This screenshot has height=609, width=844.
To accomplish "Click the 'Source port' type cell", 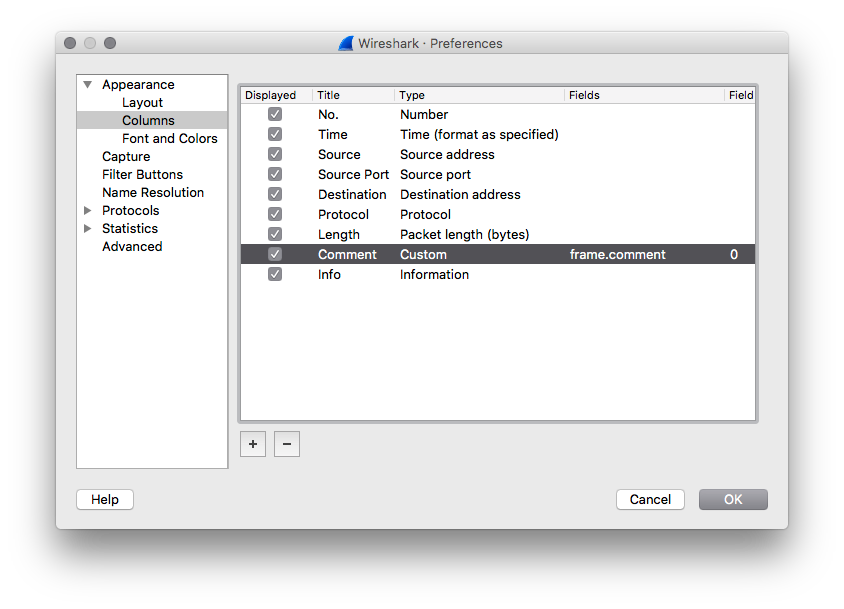I will pyautogui.click(x=435, y=174).
